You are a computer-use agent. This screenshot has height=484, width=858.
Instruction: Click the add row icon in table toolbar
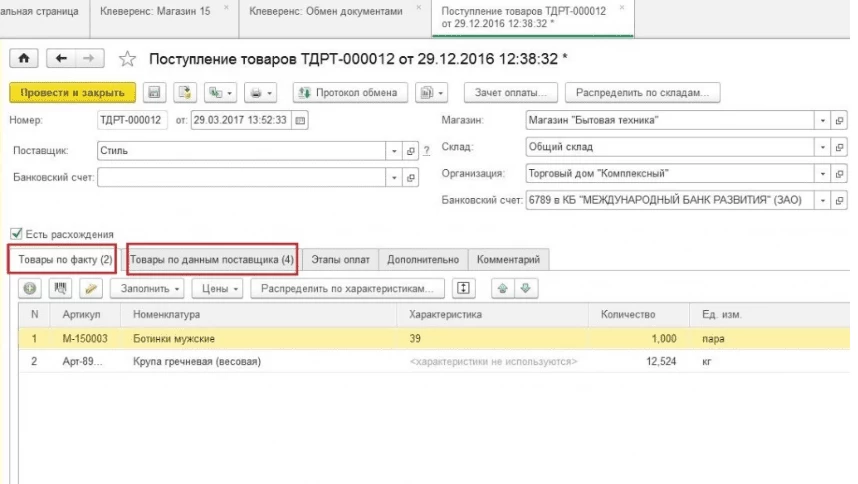click(x=31, y=288)
